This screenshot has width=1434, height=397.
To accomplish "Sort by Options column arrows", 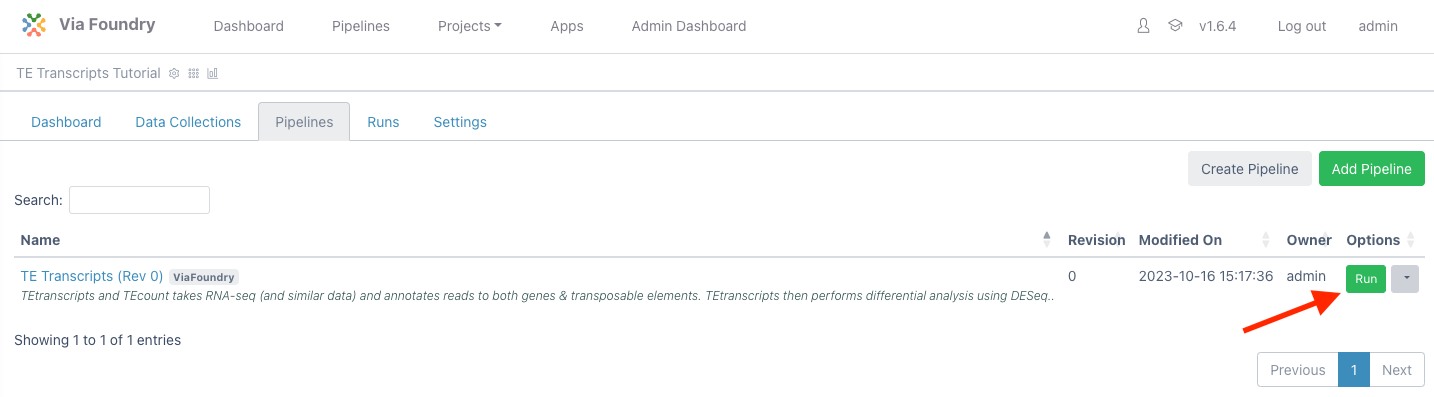I will 1412,239.
